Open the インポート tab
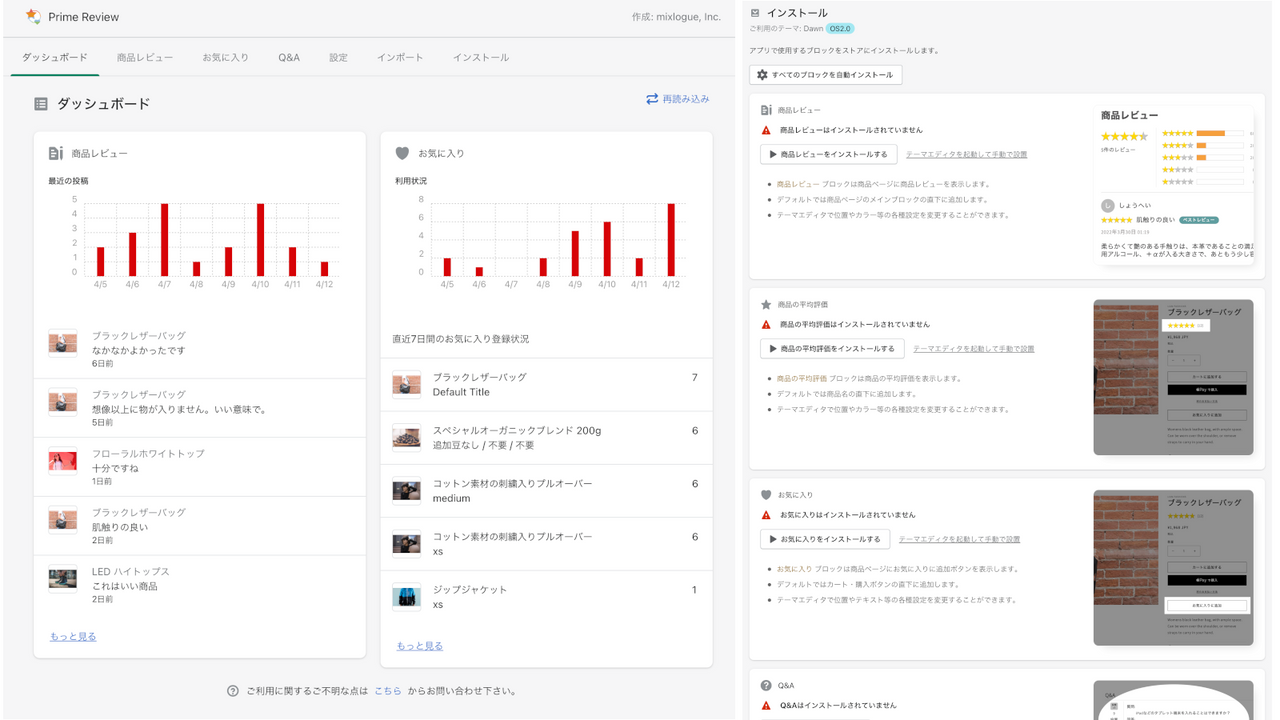Image resolution: width=1280 pixels, height=720 pixels. pyautogui.click(x=400, y=57)
